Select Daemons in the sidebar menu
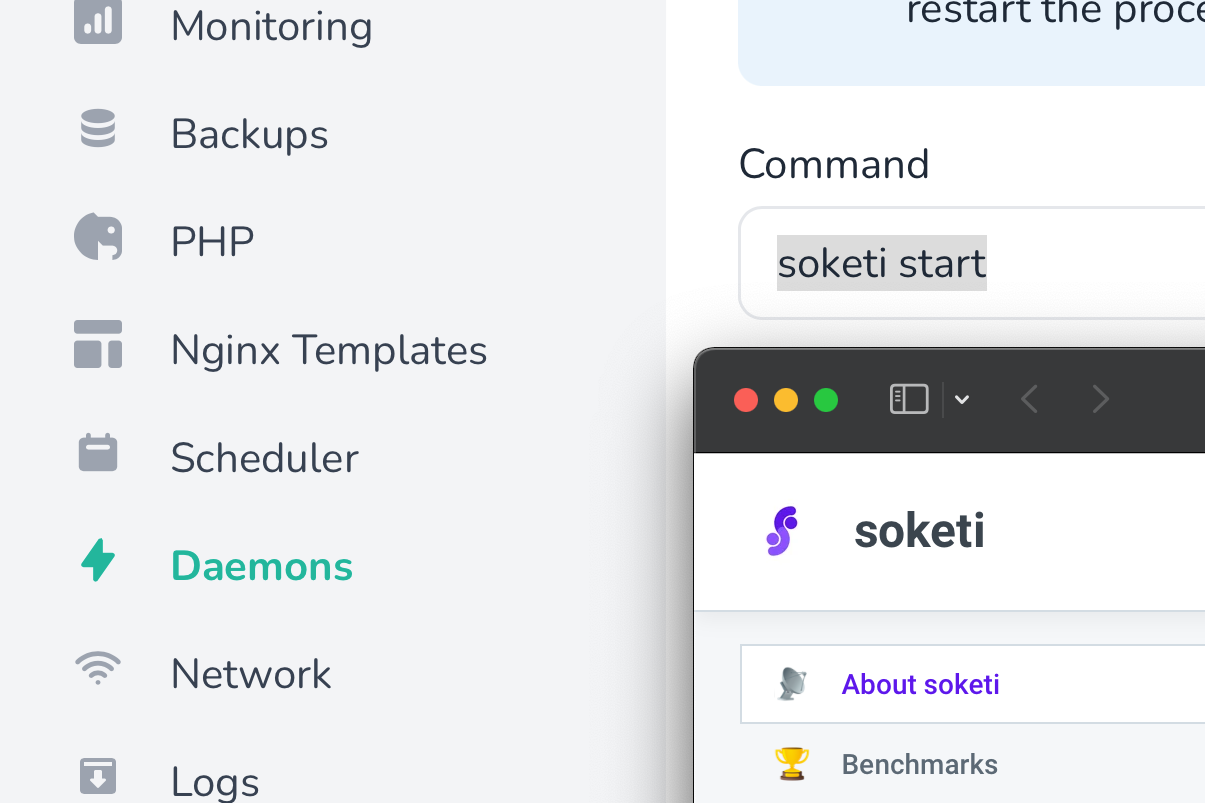 [x=261, y=566]
